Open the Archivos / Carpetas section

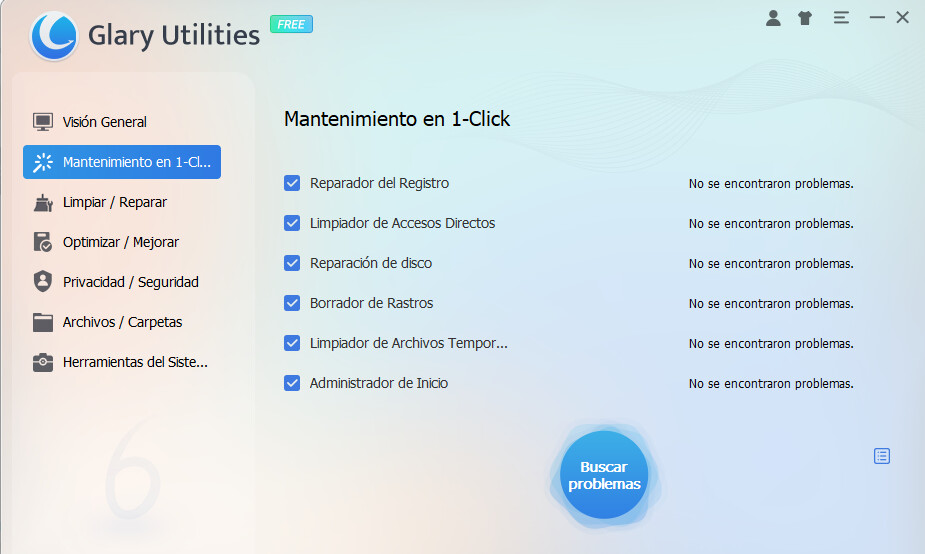121,322
